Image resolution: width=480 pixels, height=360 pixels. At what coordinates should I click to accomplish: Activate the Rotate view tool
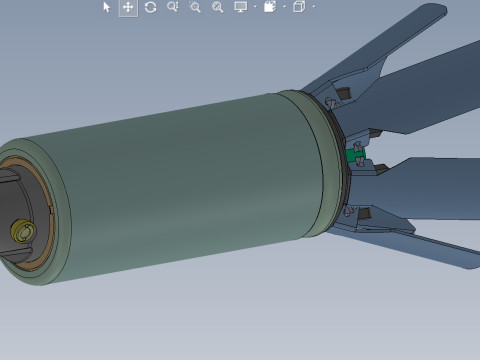(x=151, y=7)
